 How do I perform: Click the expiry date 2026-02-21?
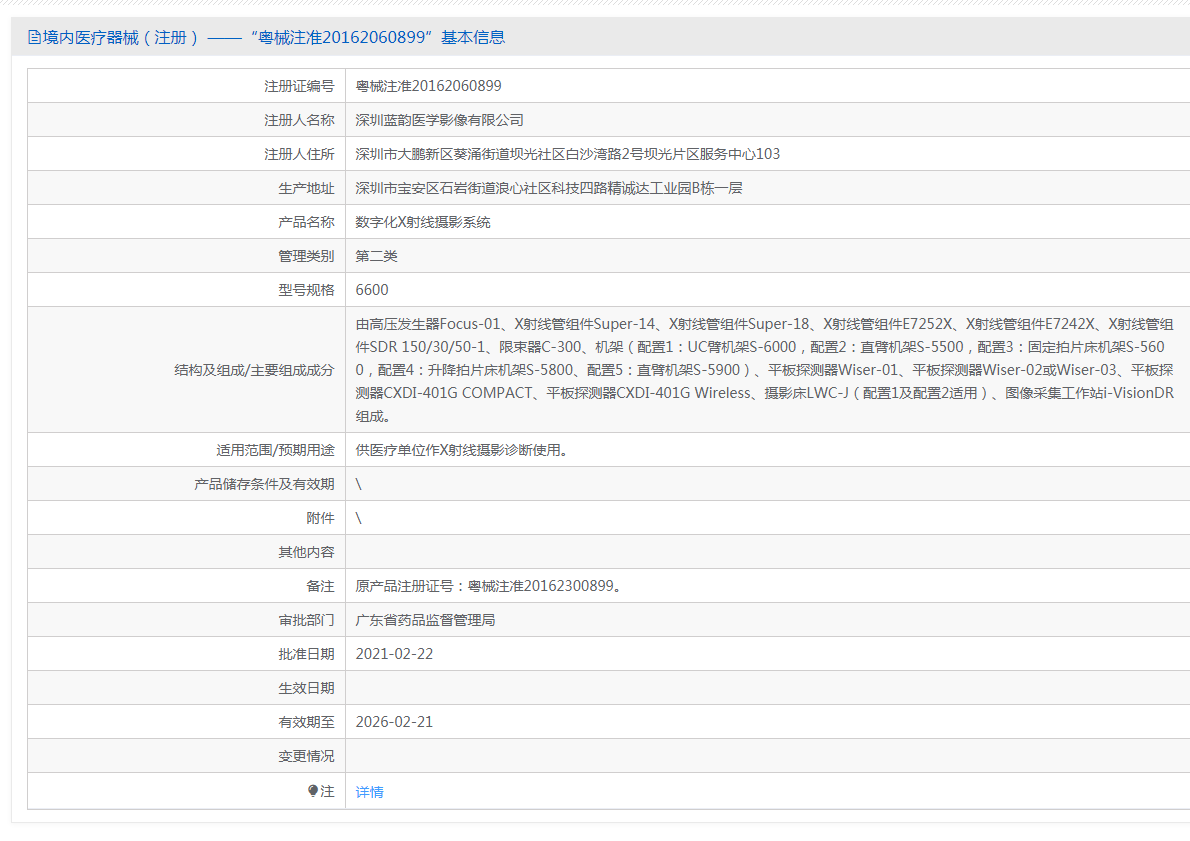[394, 722]
